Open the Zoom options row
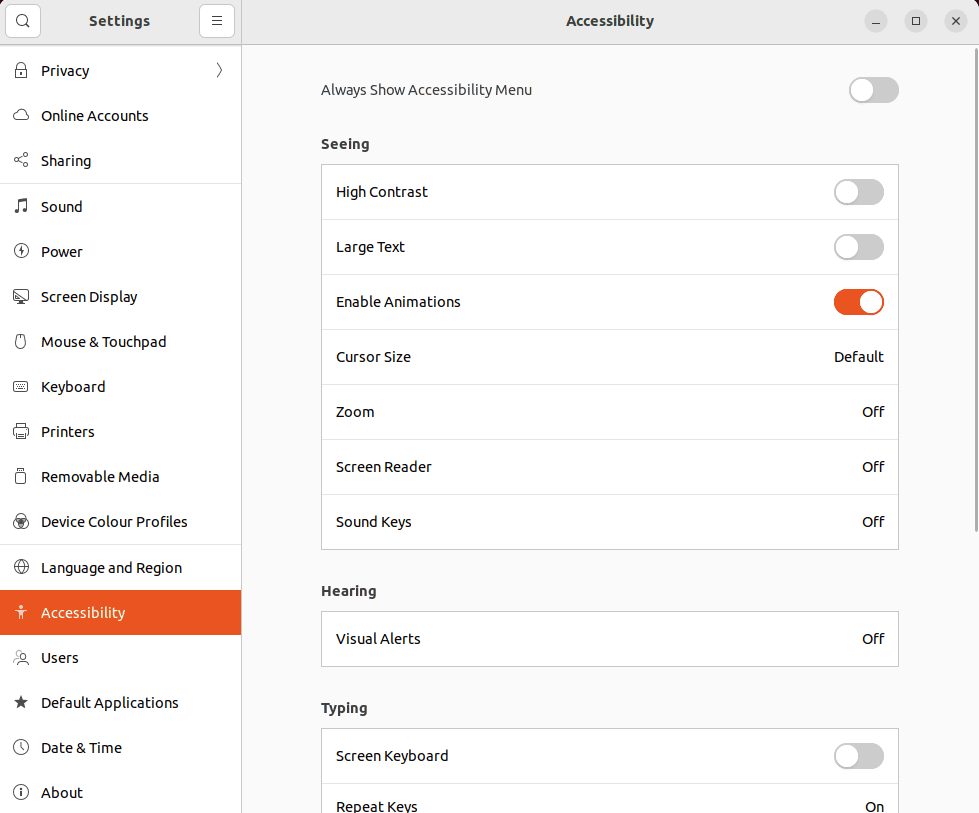This screenshot has height=813, width=979. (609, 412)
